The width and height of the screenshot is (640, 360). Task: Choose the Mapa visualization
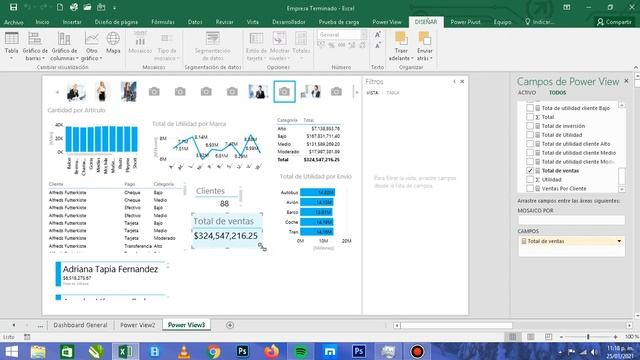coord(113,43)
